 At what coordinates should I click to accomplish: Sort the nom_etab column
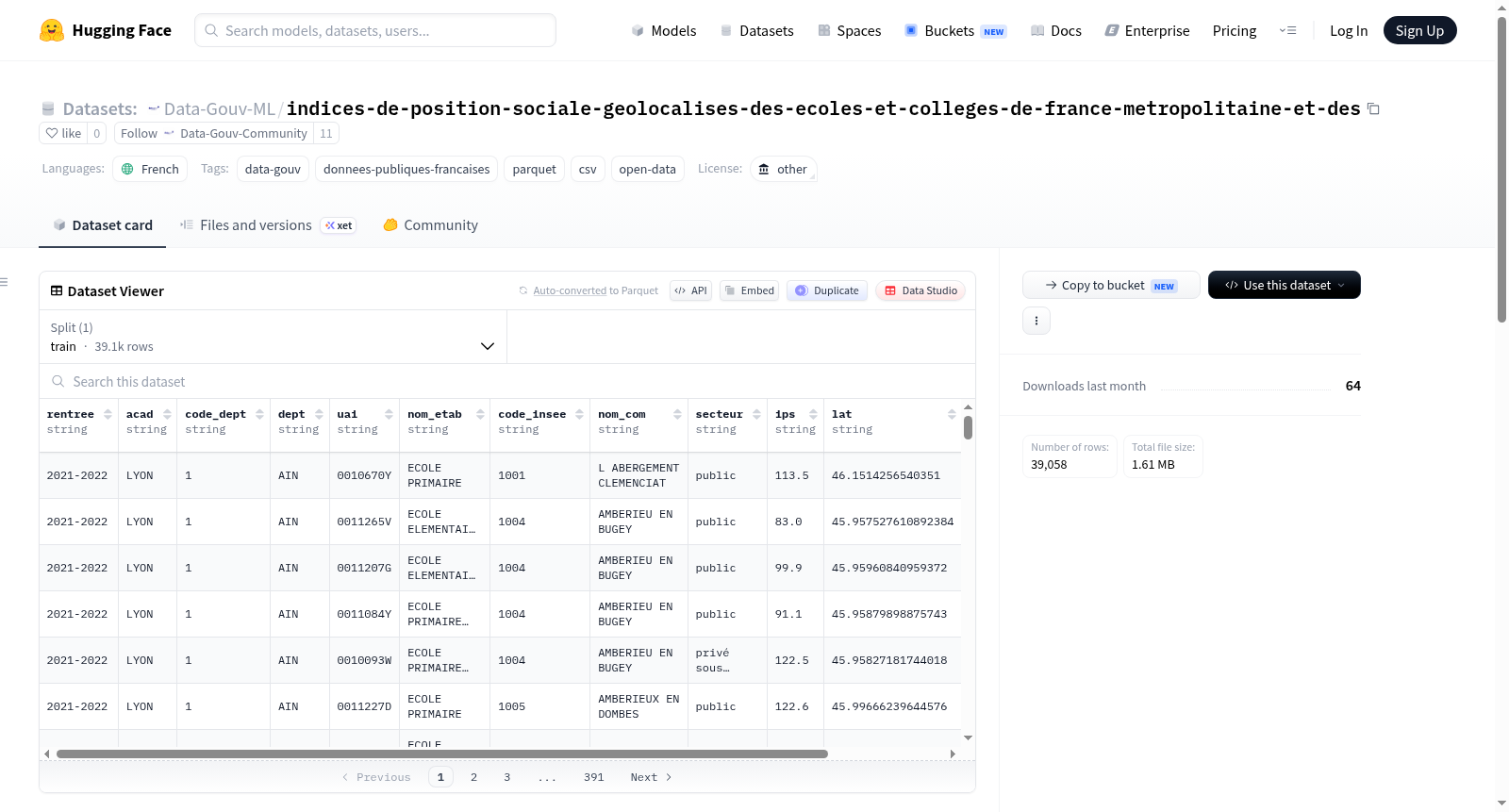tap(480, 414)
